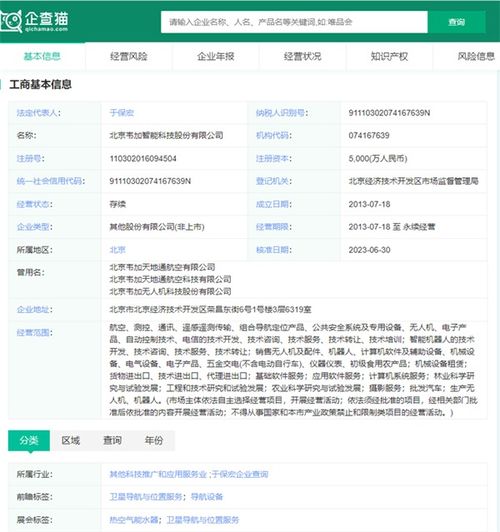Click the 法定代表人 label link
Image resolution: width=500 pixels, height=532 pixels.
[37, 113]
